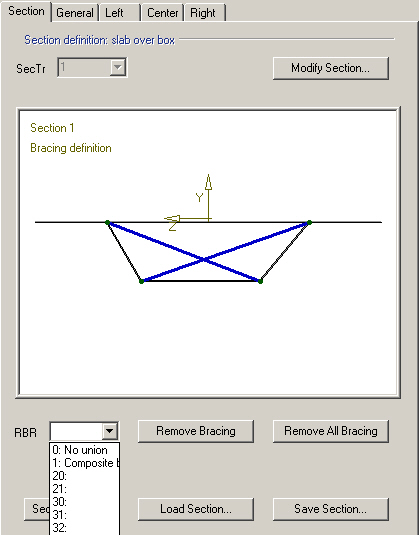The image size is (419, 535).
Task: Switch to the General tab
Action: click(x=75, y=13)
